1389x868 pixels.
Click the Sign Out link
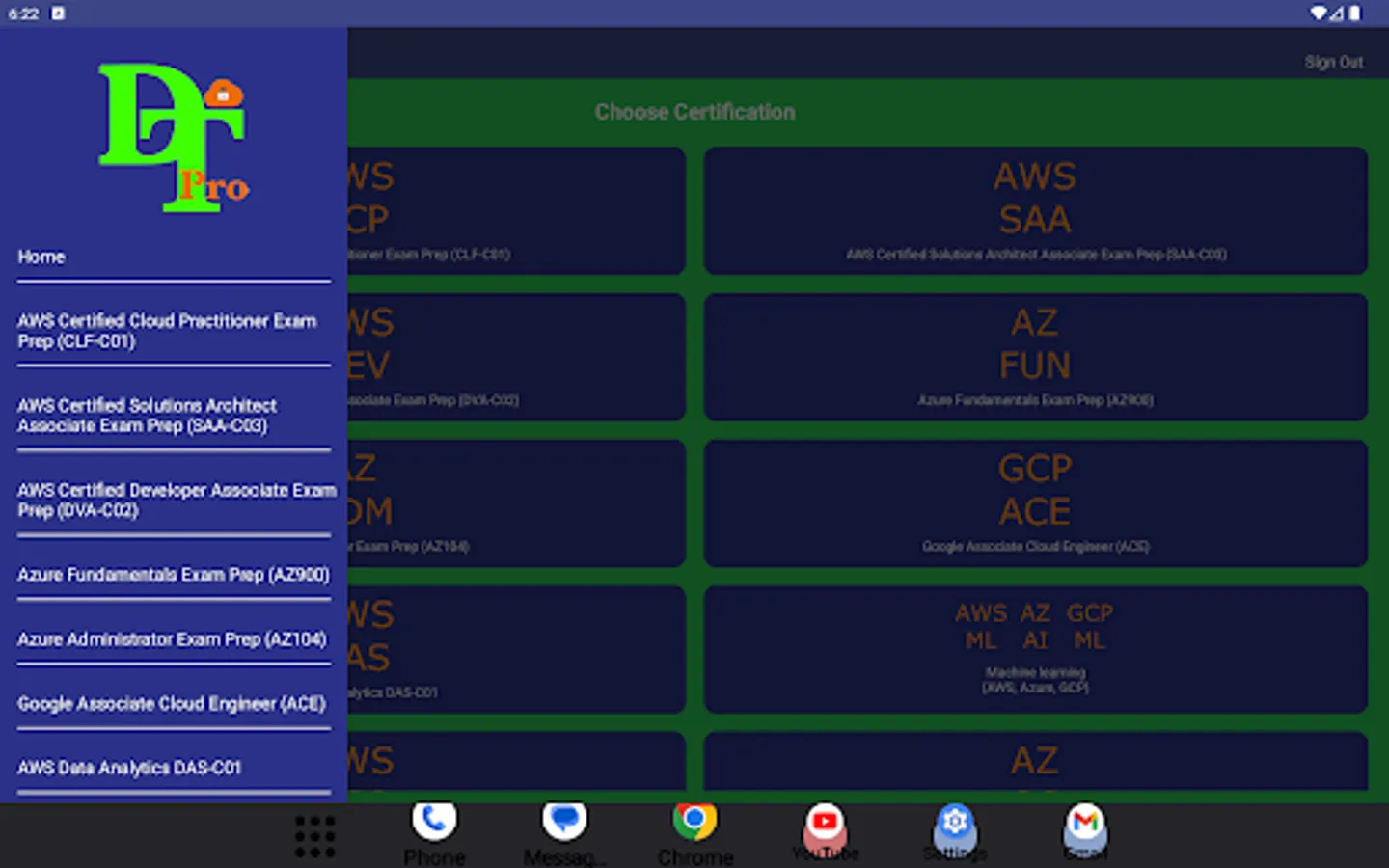(x=1333, y=63)
